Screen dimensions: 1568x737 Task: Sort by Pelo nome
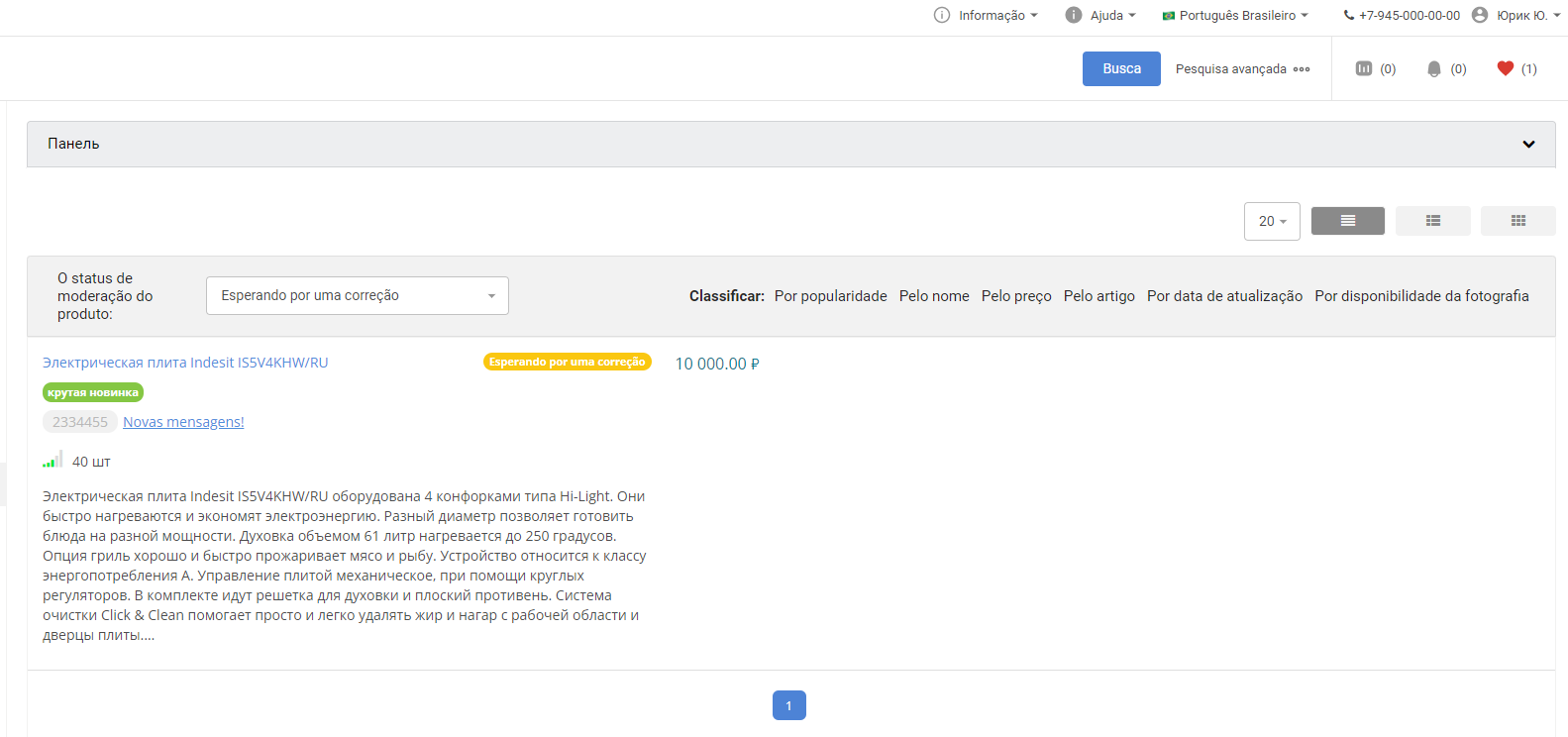[x=934, y=296]
